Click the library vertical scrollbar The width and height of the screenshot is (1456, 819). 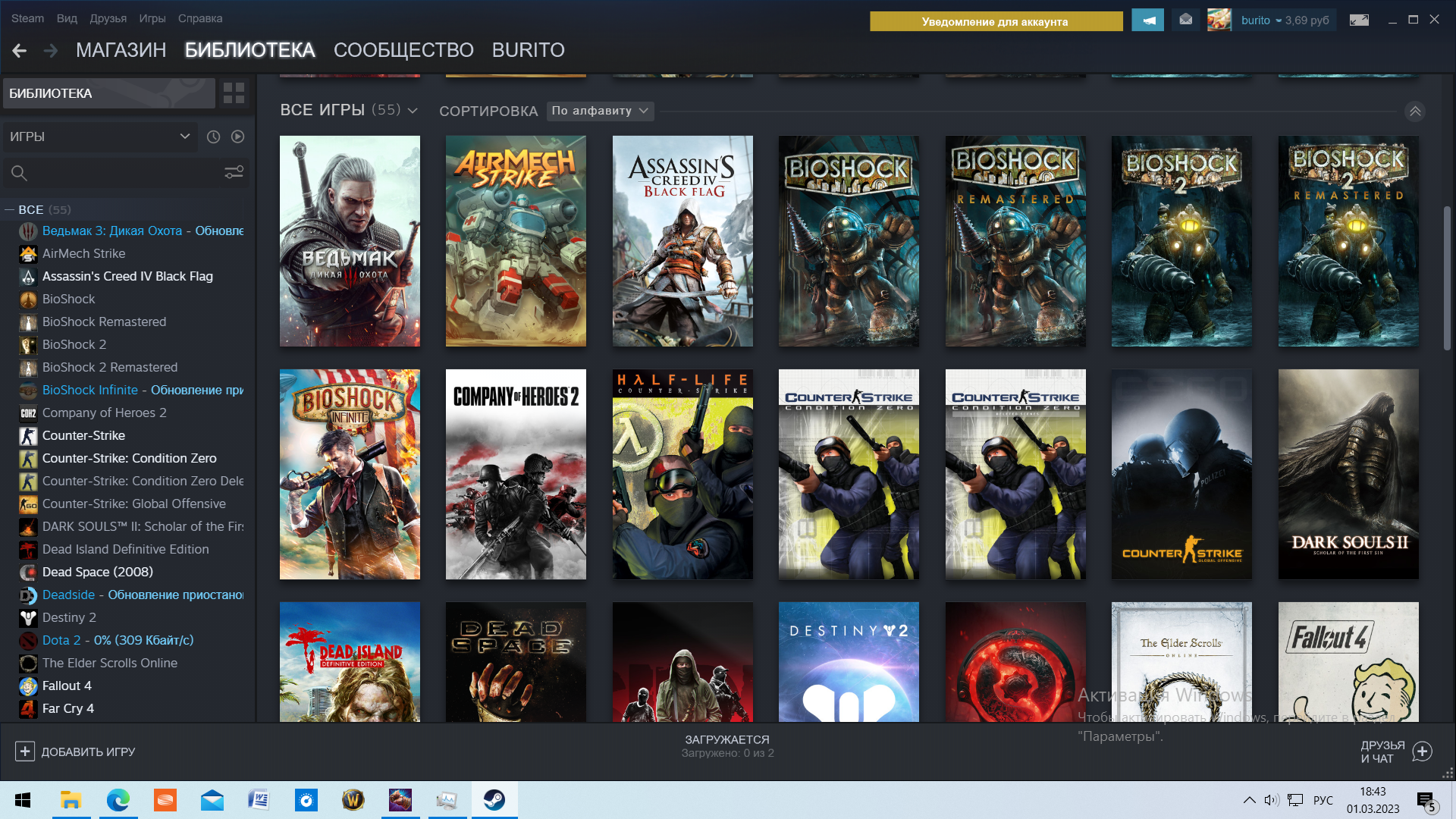[1447, 278]
